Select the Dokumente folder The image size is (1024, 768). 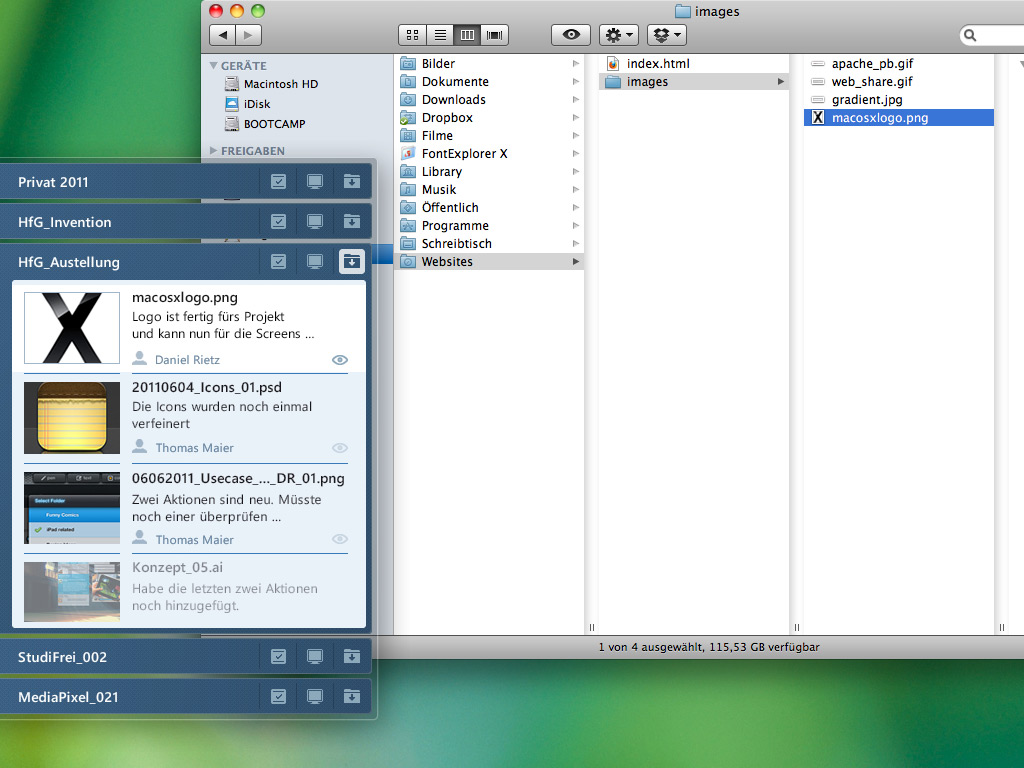pos(488,82)
